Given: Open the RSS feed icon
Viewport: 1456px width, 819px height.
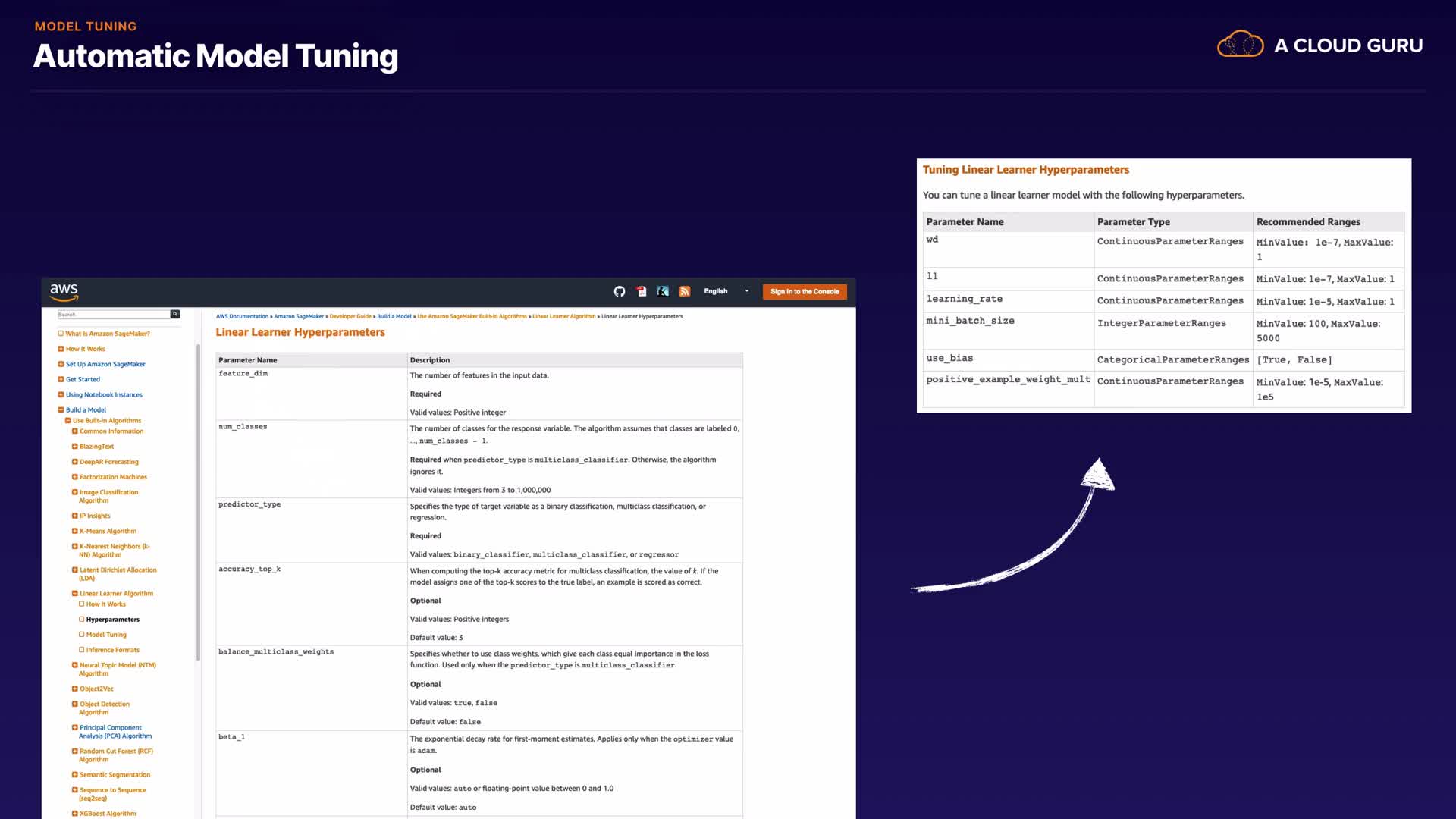Looking at the screenshot, I should tap(685, 291).
